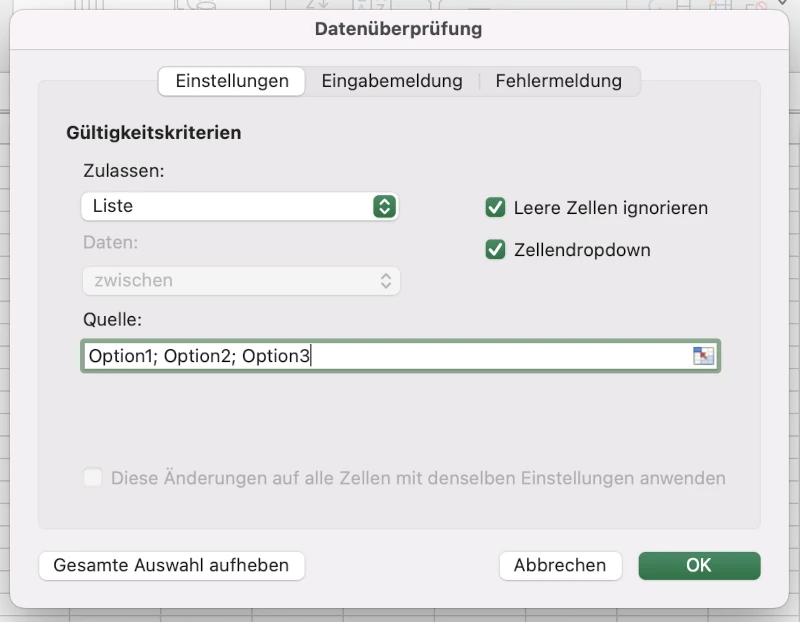Click Gesamte Auswahl aufheben button
The width and height of the screenshot is (800, 622).
pyautogui.click(x=171, y=565)
